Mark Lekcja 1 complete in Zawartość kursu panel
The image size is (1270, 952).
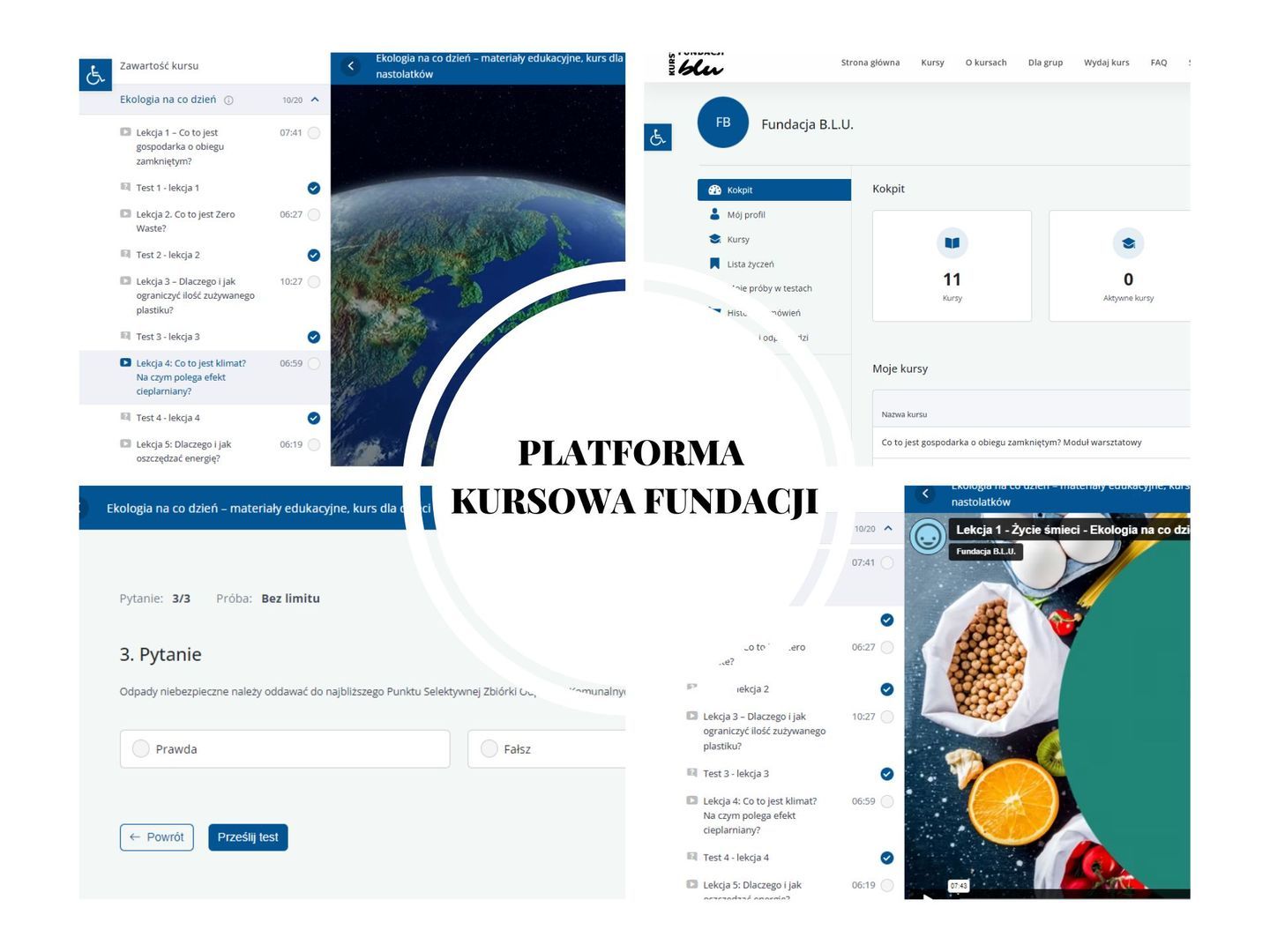click(x=314, y=133)
